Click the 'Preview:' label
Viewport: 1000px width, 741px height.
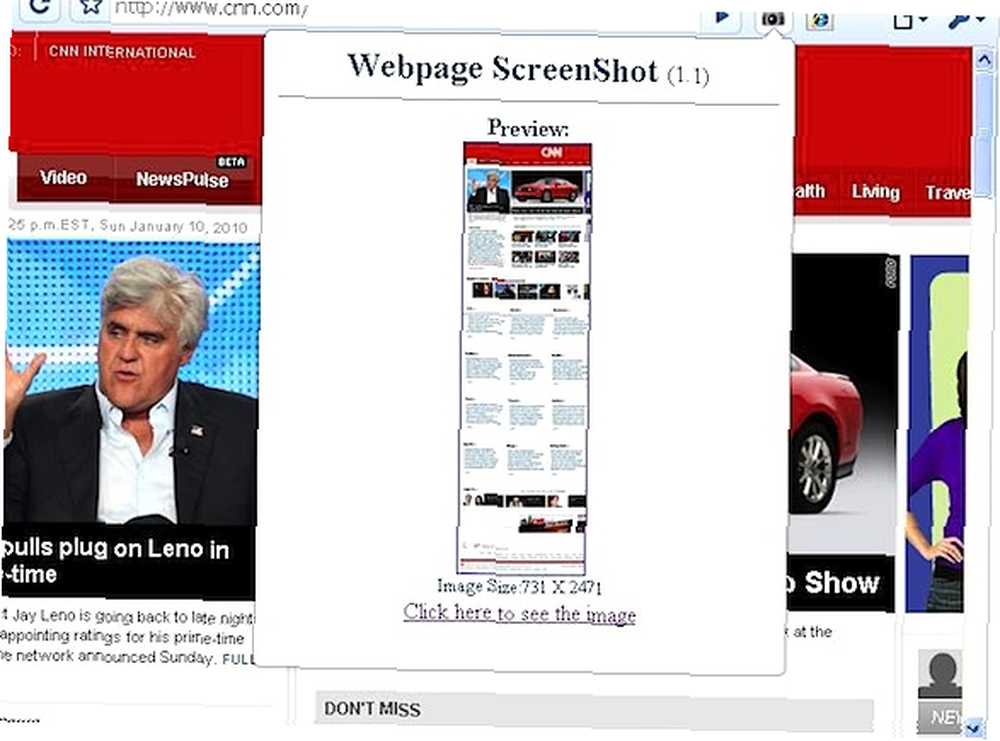point(527,128)
